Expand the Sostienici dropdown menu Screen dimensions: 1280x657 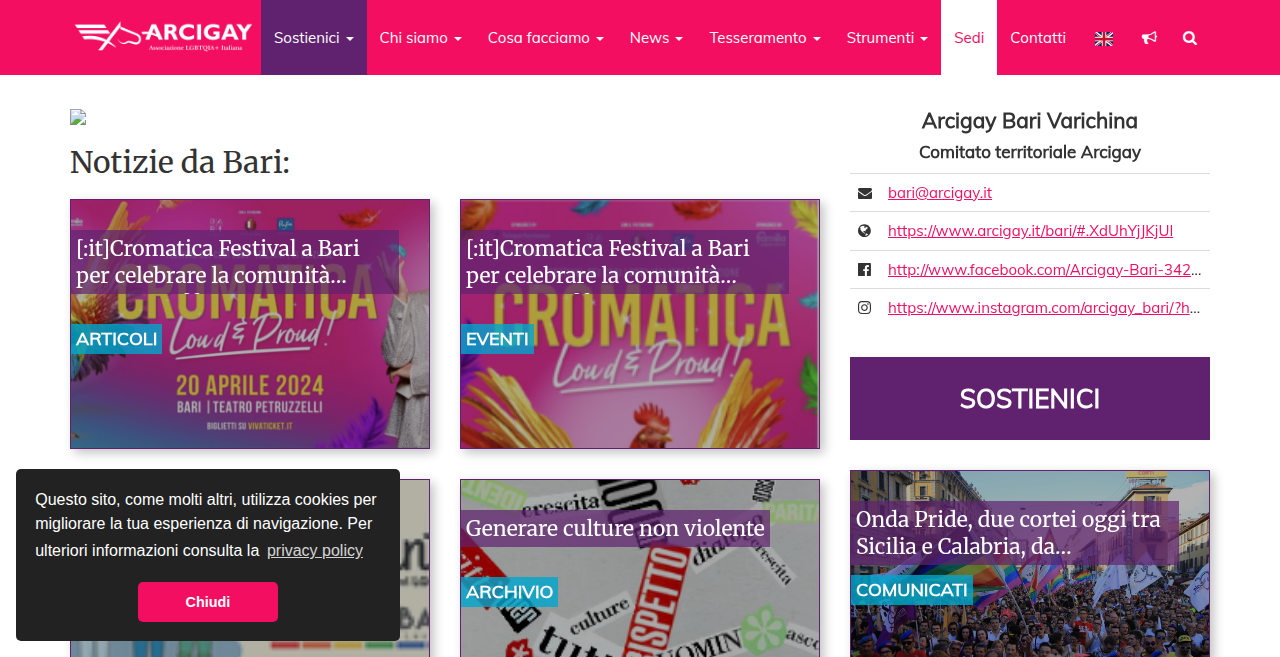(314, 37)
